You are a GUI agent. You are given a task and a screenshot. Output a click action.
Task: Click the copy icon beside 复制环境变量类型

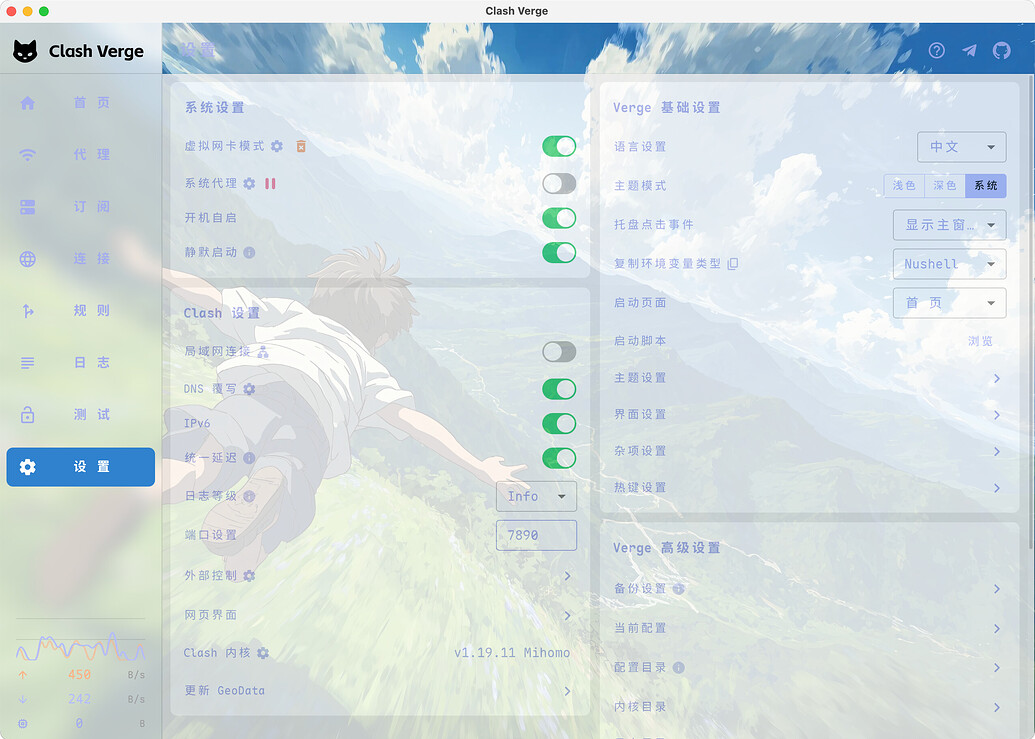(x=733, y=263)
